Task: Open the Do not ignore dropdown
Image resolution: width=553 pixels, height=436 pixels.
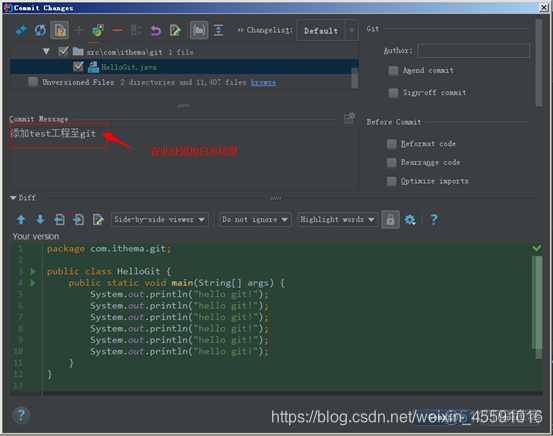Action: click(255, 220)
